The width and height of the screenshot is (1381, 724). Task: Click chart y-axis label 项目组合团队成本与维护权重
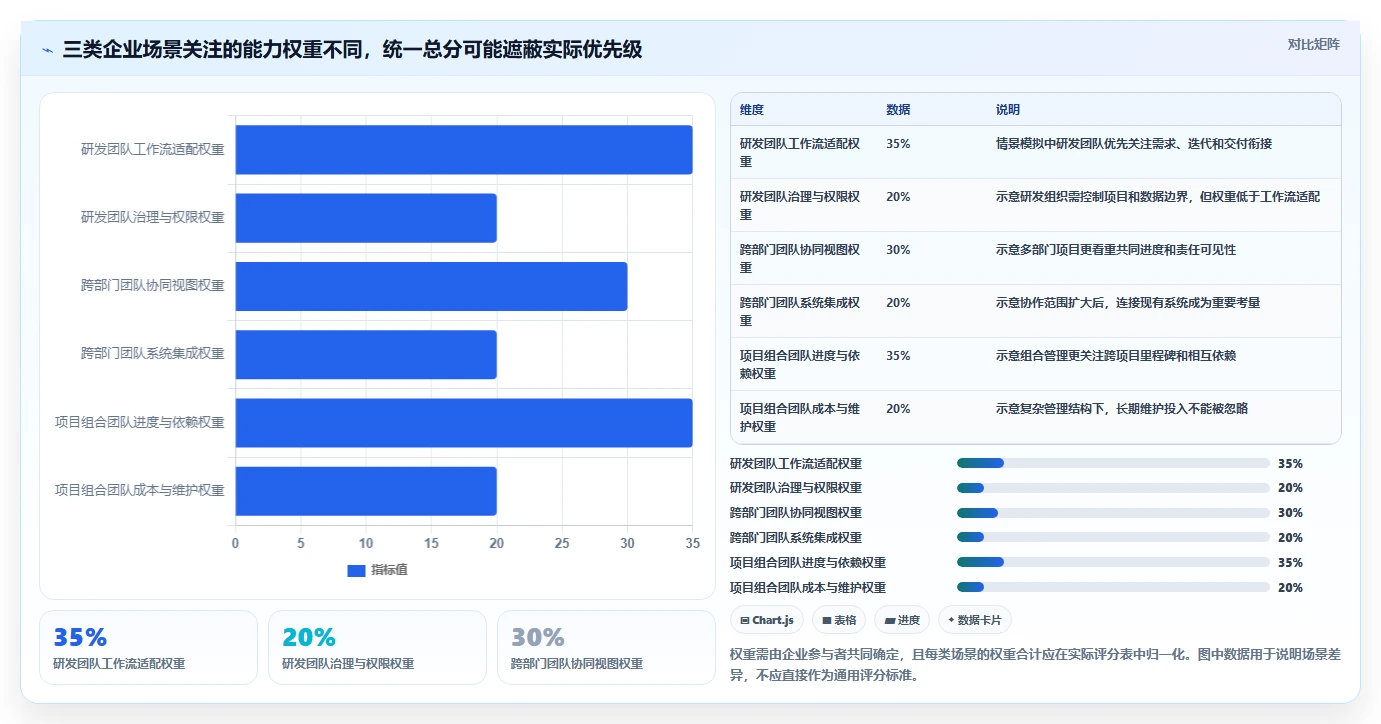pos(140,491)
